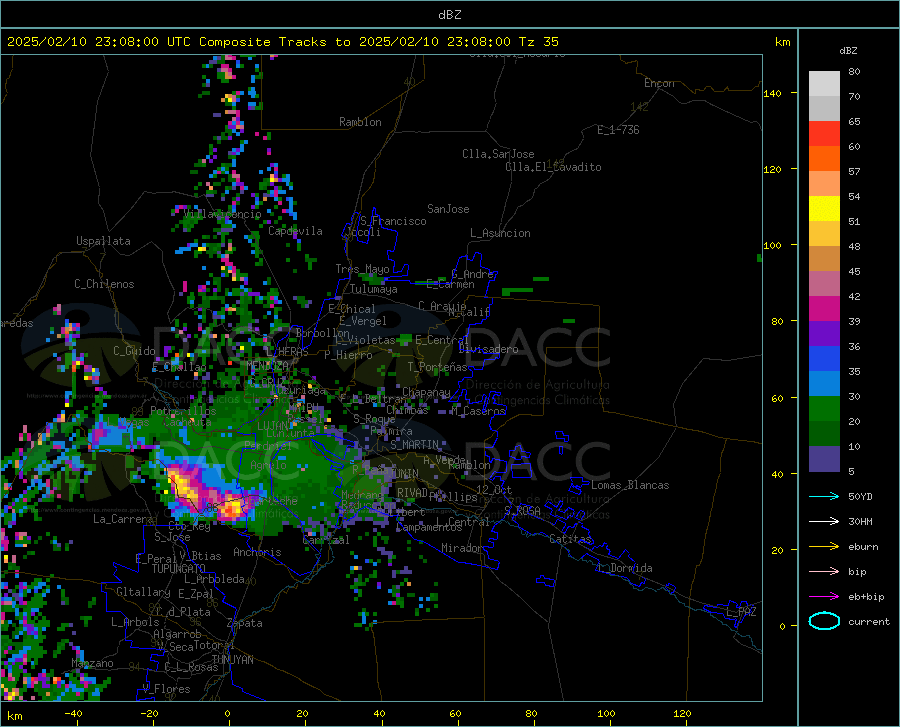The height and width of the screenshot is (727, 900).
Task: Click the 'Tulumaya' map label
Action: [x=373, y=289]
